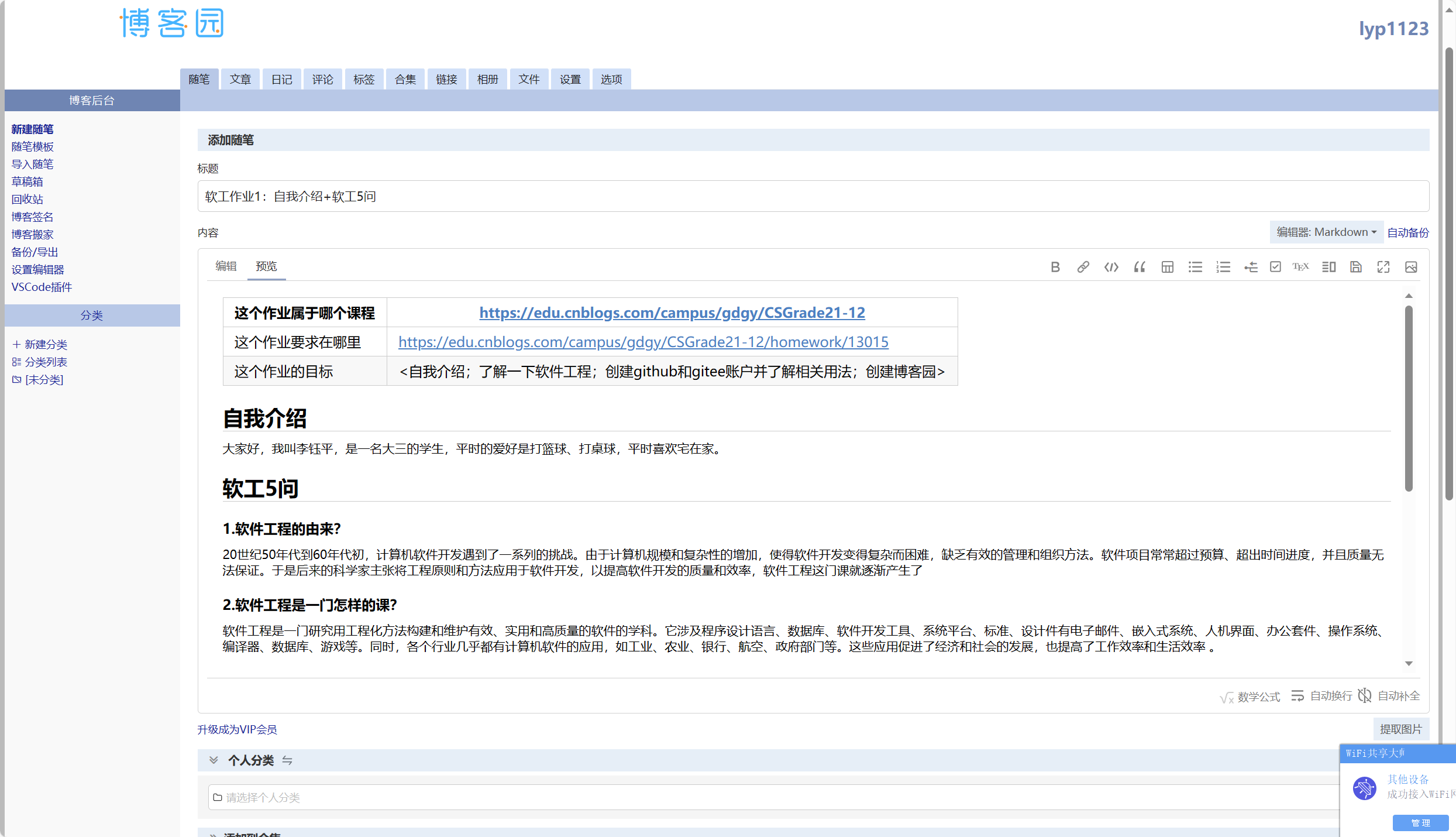This screenshot has width=1456, height=837.
Task: Upload an image with the picture icon
Action: tap(1410, 267)
